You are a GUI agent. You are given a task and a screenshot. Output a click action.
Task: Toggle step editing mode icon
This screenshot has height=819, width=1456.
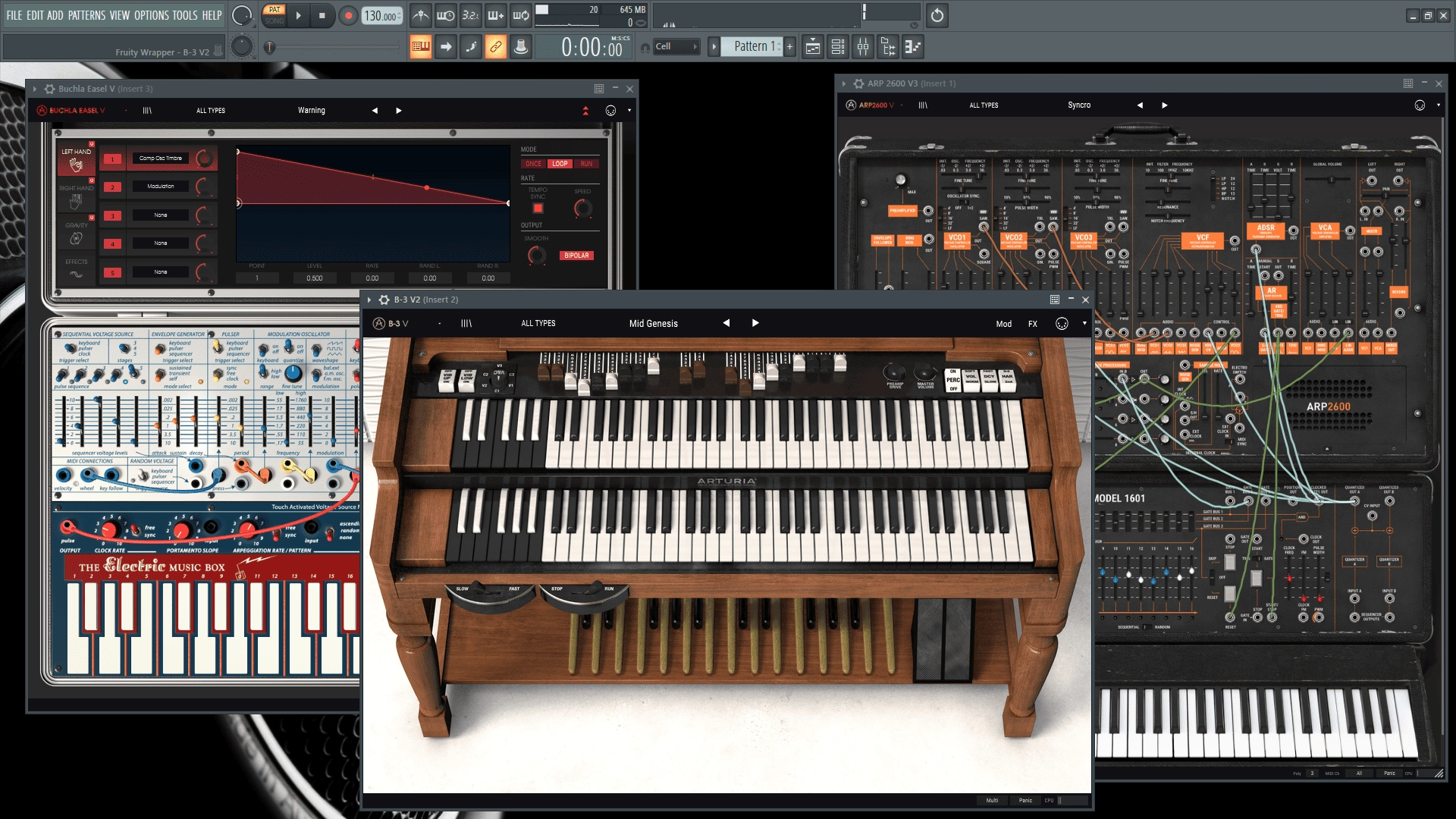(x=471, y=47)
